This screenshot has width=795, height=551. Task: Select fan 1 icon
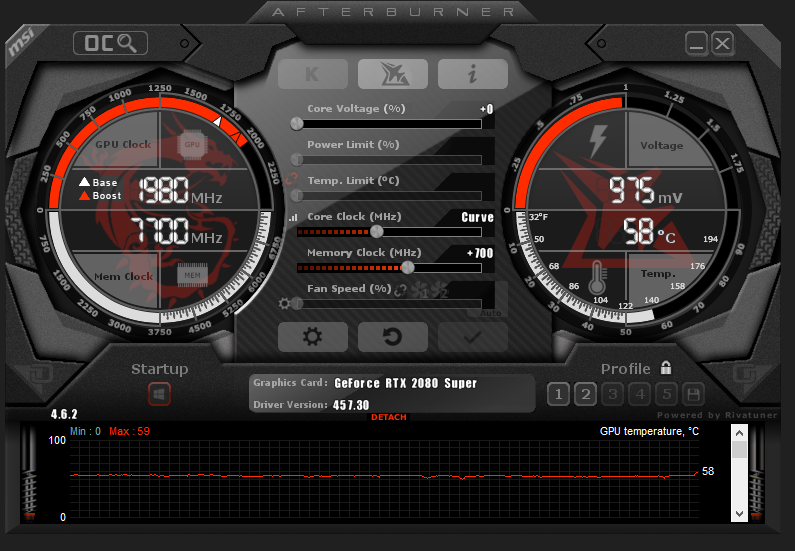click(x=420, y=290)
